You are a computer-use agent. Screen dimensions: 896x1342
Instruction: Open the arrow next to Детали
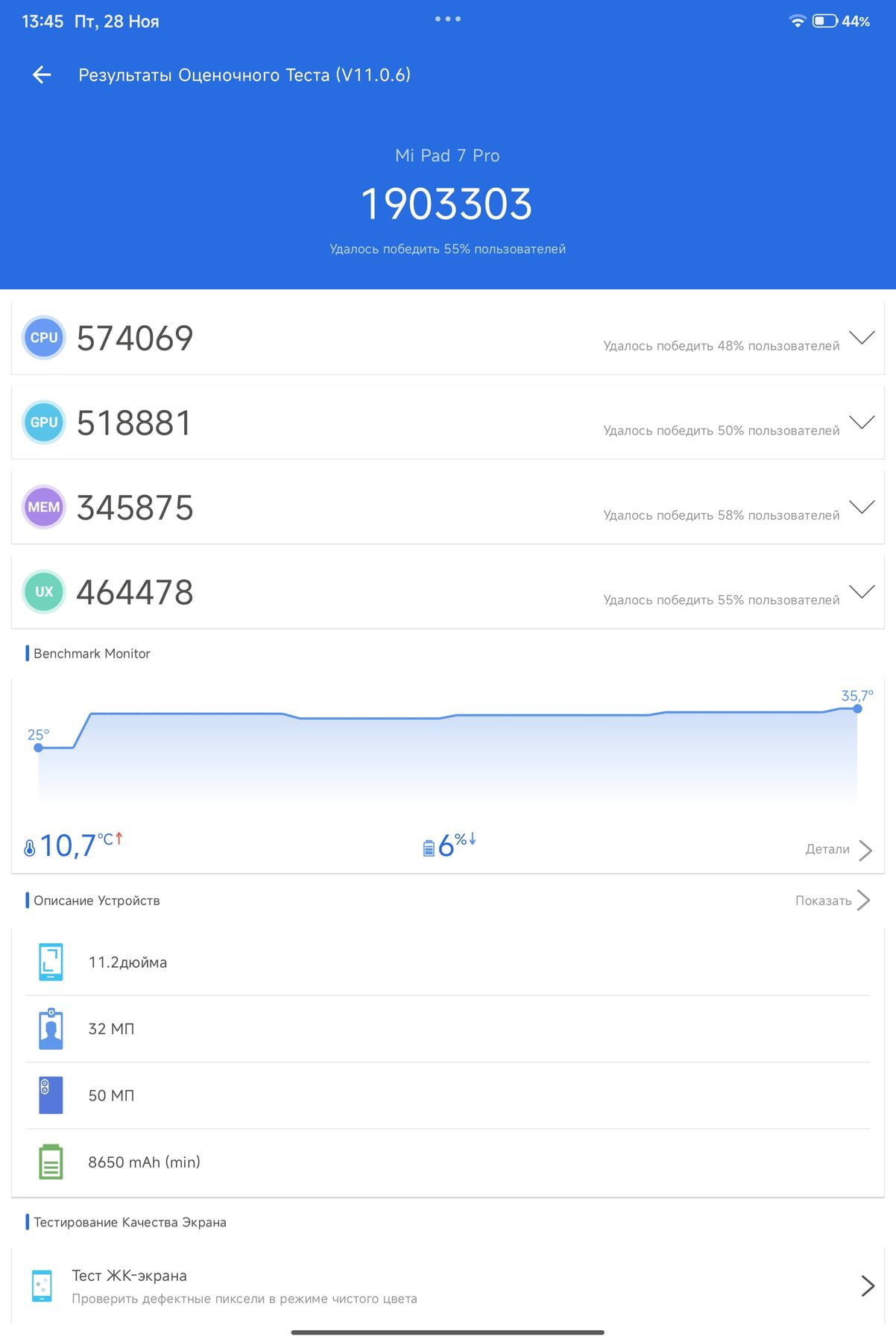[x=865, y=850]
